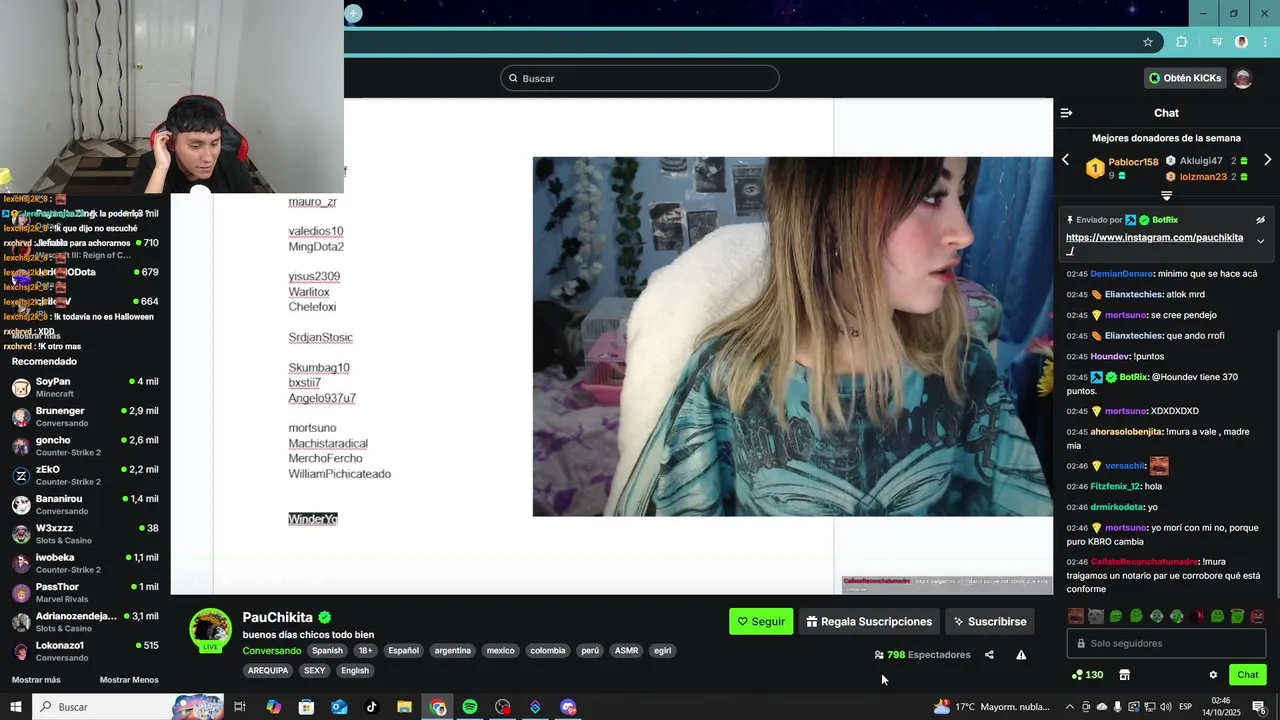Screen dimensions: 1280x720
Task: Click Regala Suscripciones button
Action: pos(869,621)
